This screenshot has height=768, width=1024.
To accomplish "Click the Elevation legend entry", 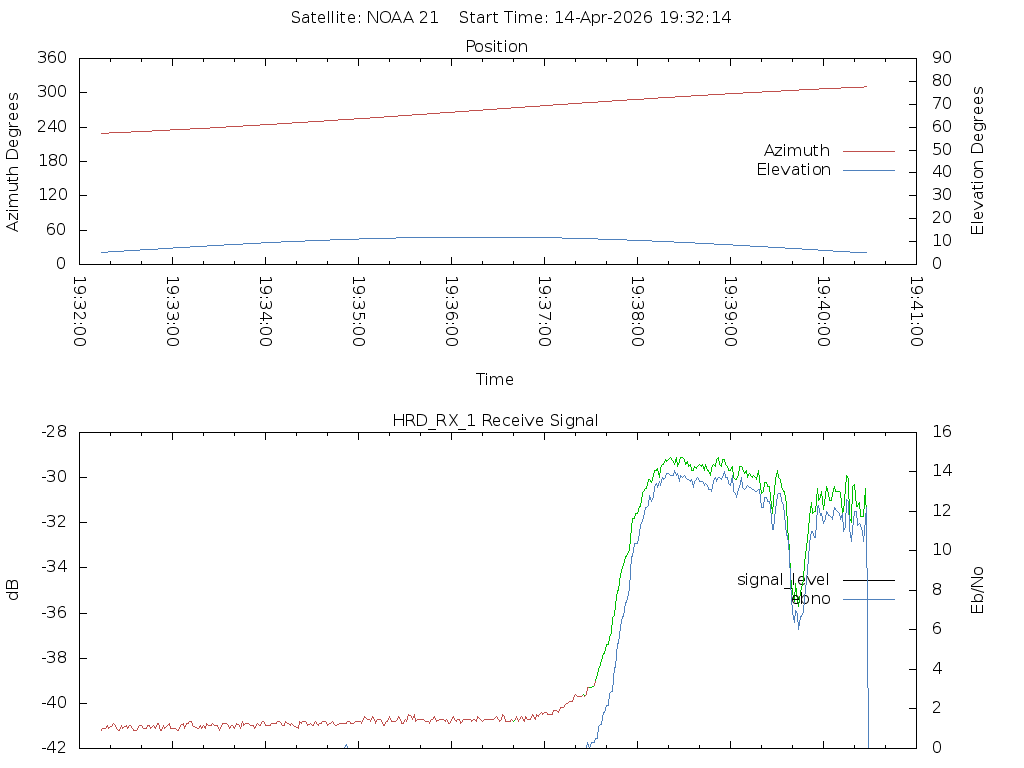I will click(x=793, y=170).
